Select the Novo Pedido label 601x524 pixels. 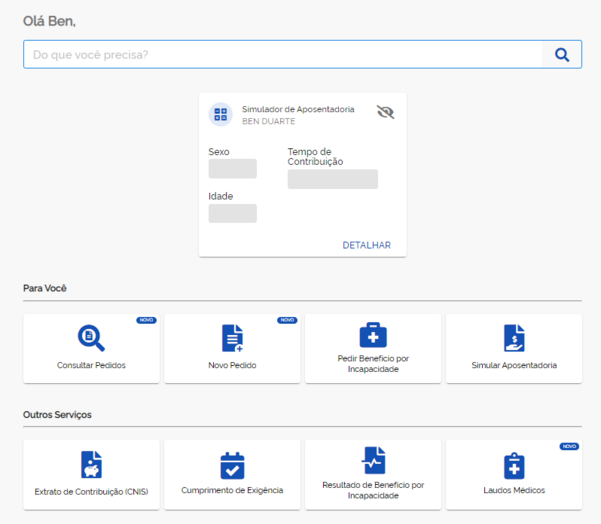[232, 365]
